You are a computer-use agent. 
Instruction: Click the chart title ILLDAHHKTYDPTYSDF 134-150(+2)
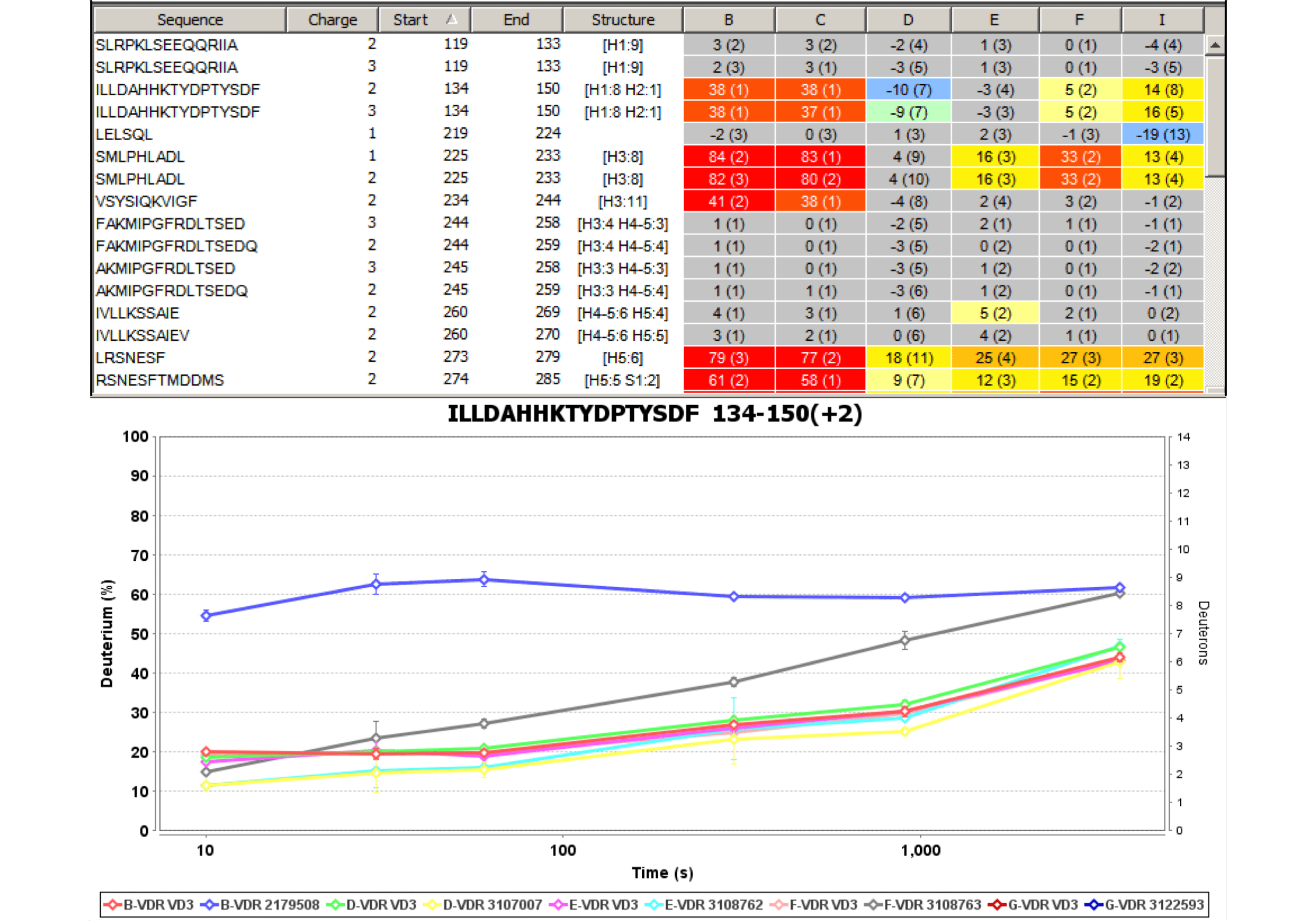click(x=655, y=414)
